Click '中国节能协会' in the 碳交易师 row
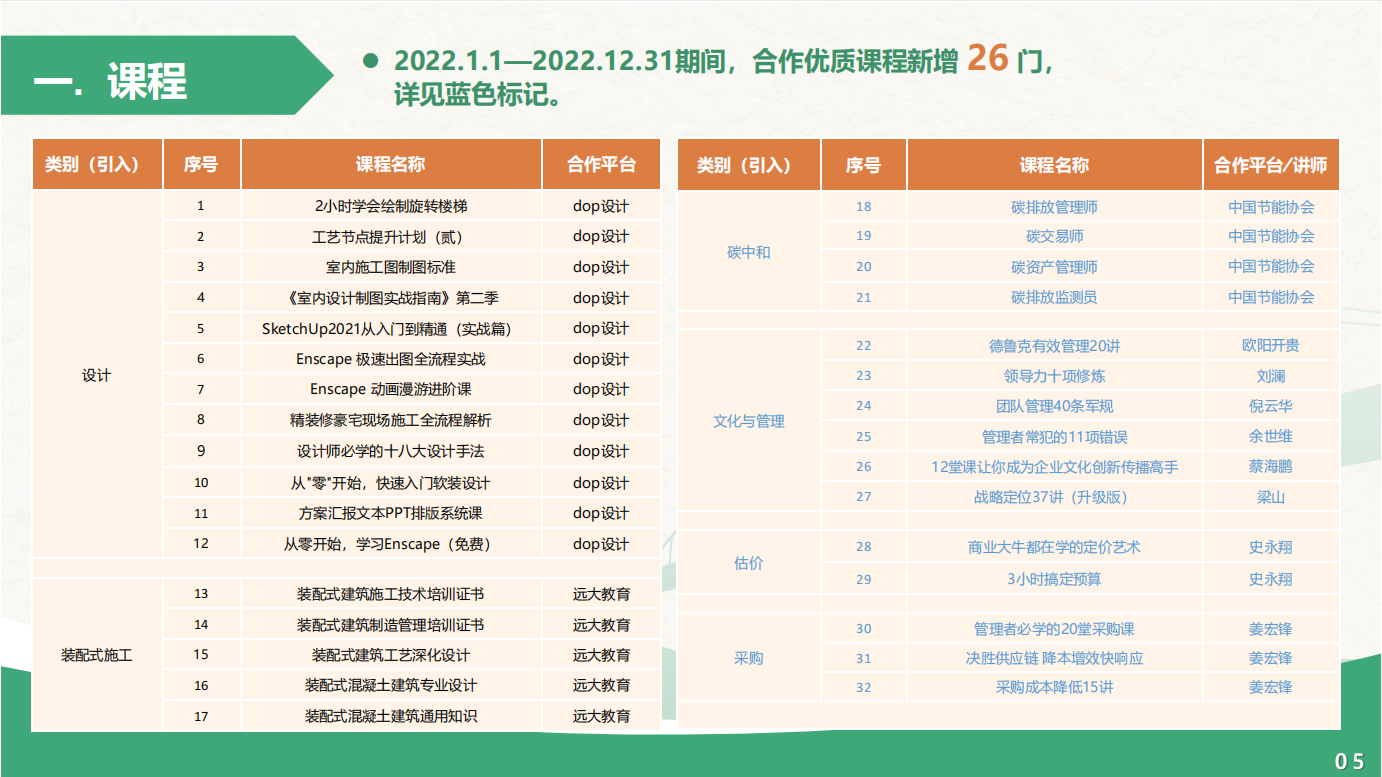Image resolution: width=1382 pixels, height=777 pixels. (1271, 236)
